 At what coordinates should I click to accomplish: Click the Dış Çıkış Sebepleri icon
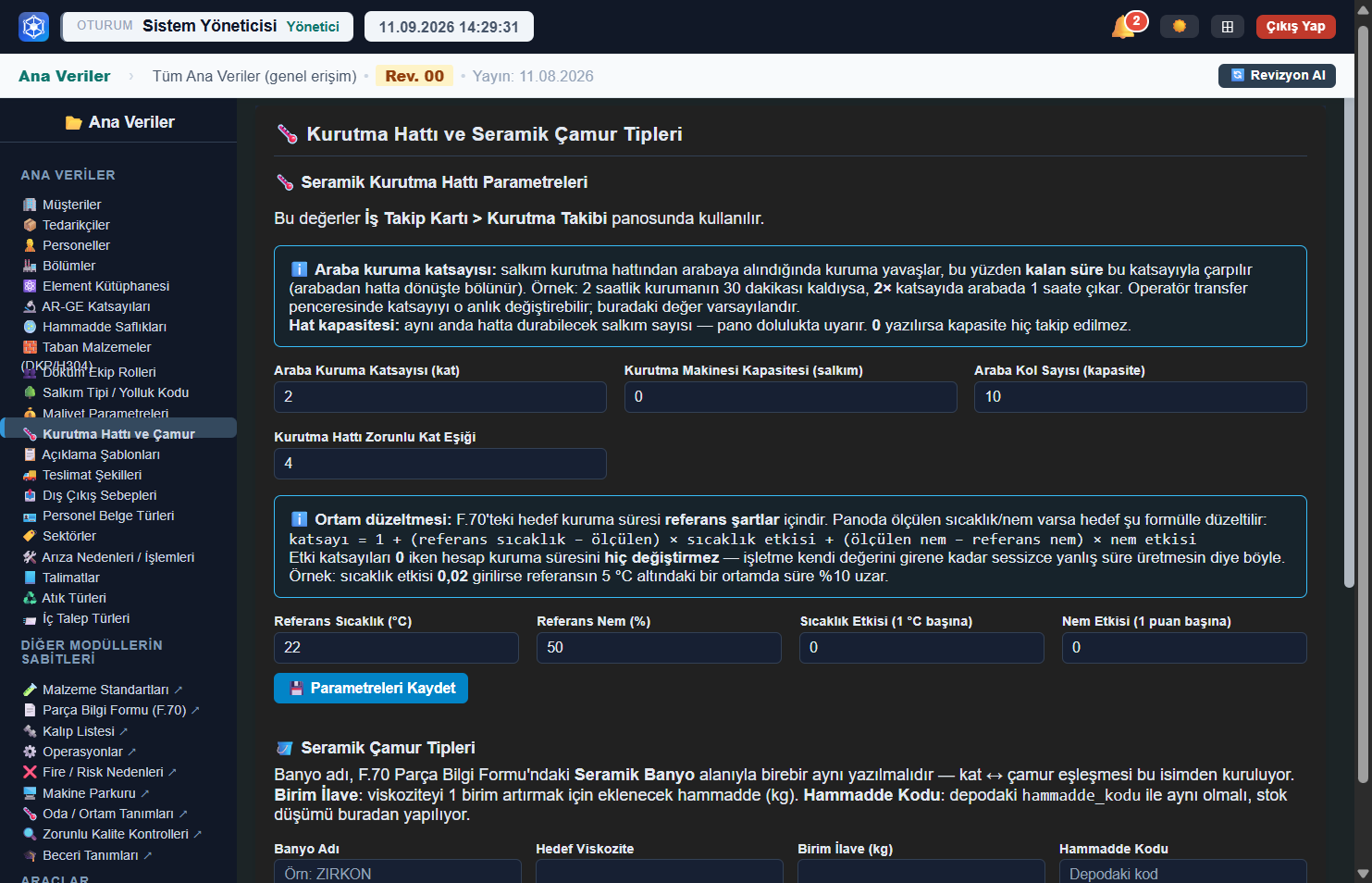[x=30, y=495]
